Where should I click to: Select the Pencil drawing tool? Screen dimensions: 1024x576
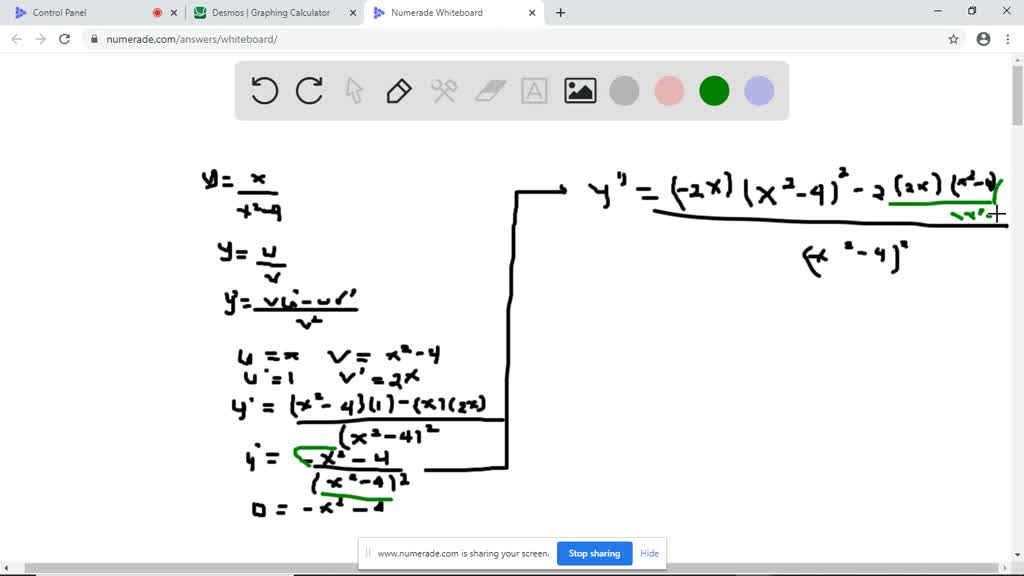pos(398,91)
